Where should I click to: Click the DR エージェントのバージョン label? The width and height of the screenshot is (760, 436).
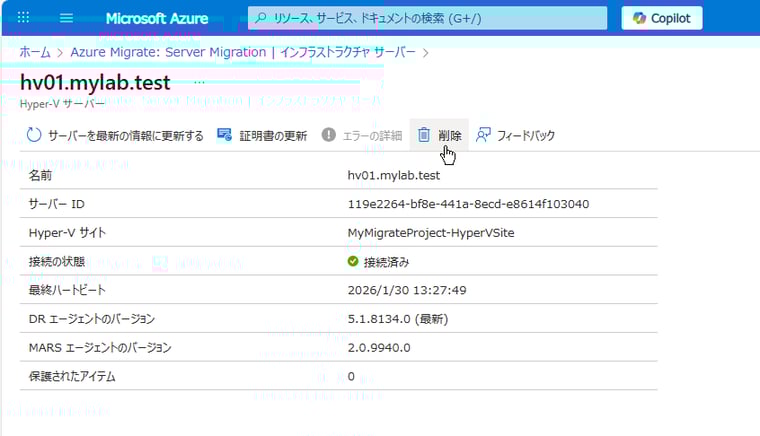[92, 319]
